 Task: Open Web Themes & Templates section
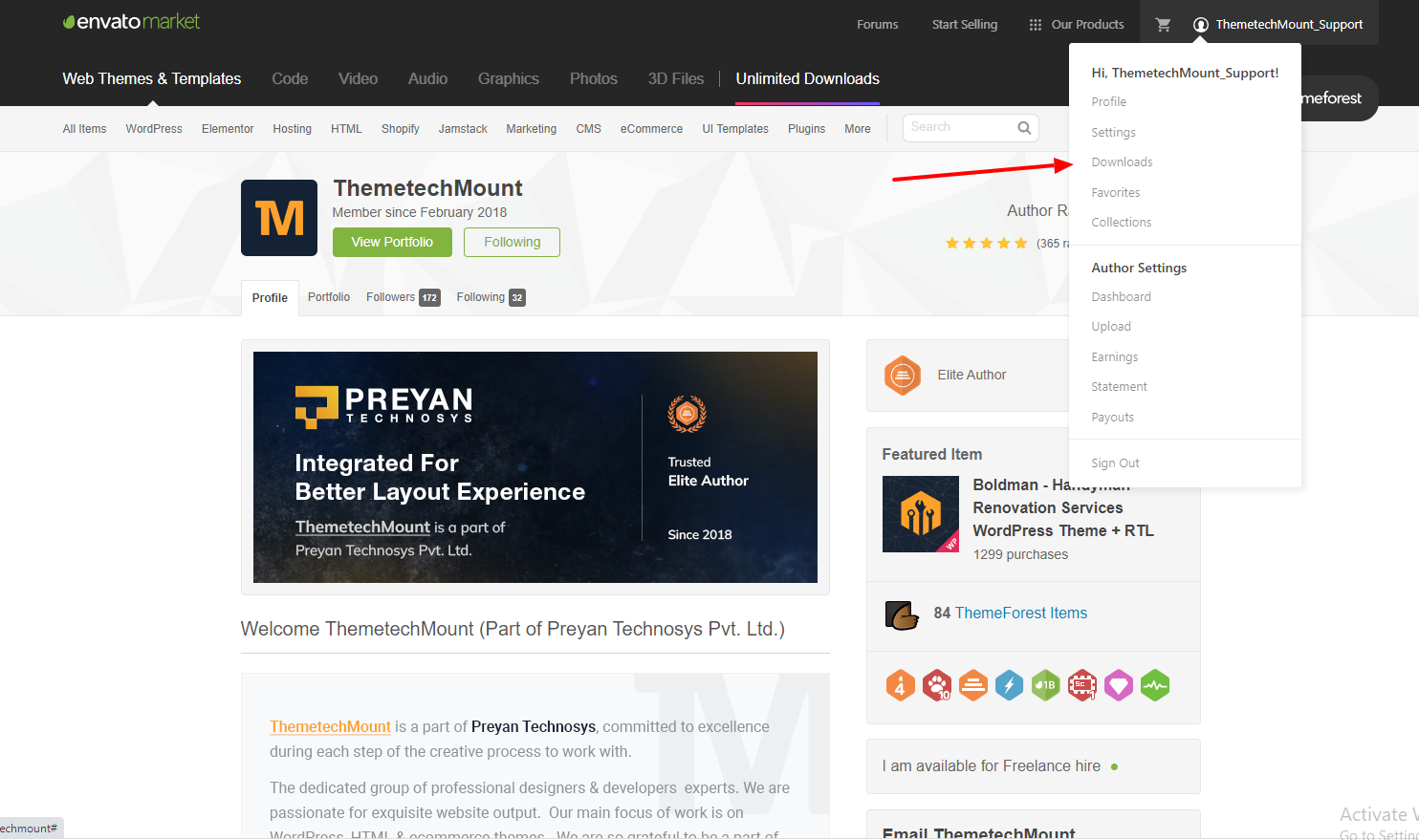152,79
